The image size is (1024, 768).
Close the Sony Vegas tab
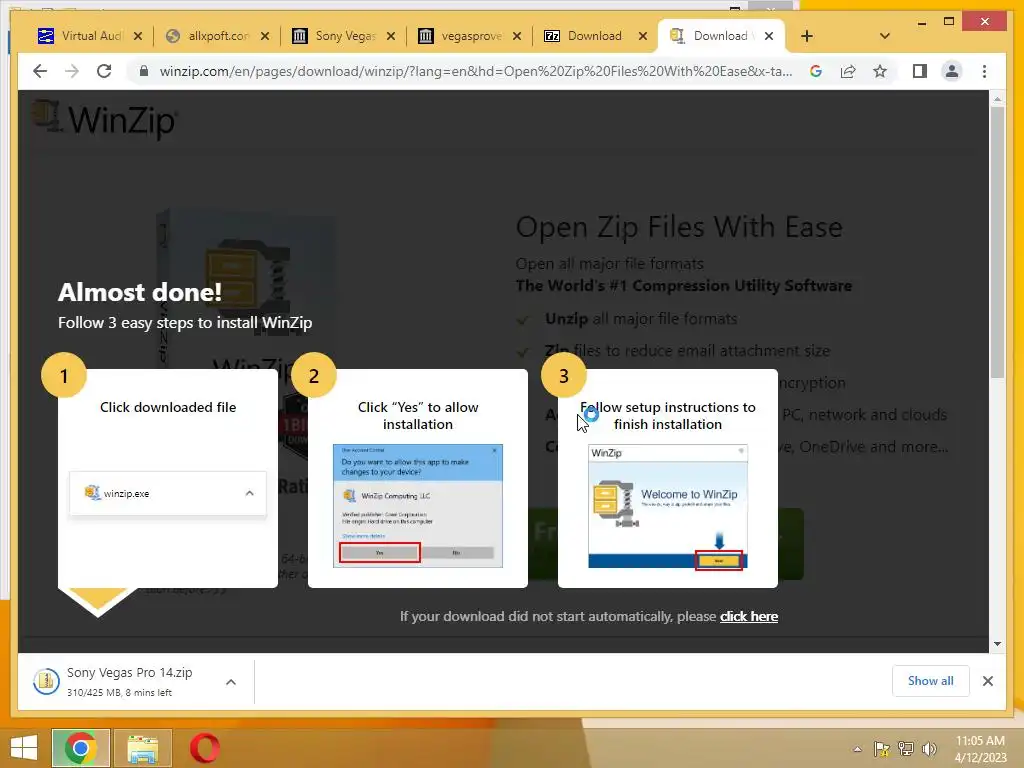pos(391,37)
